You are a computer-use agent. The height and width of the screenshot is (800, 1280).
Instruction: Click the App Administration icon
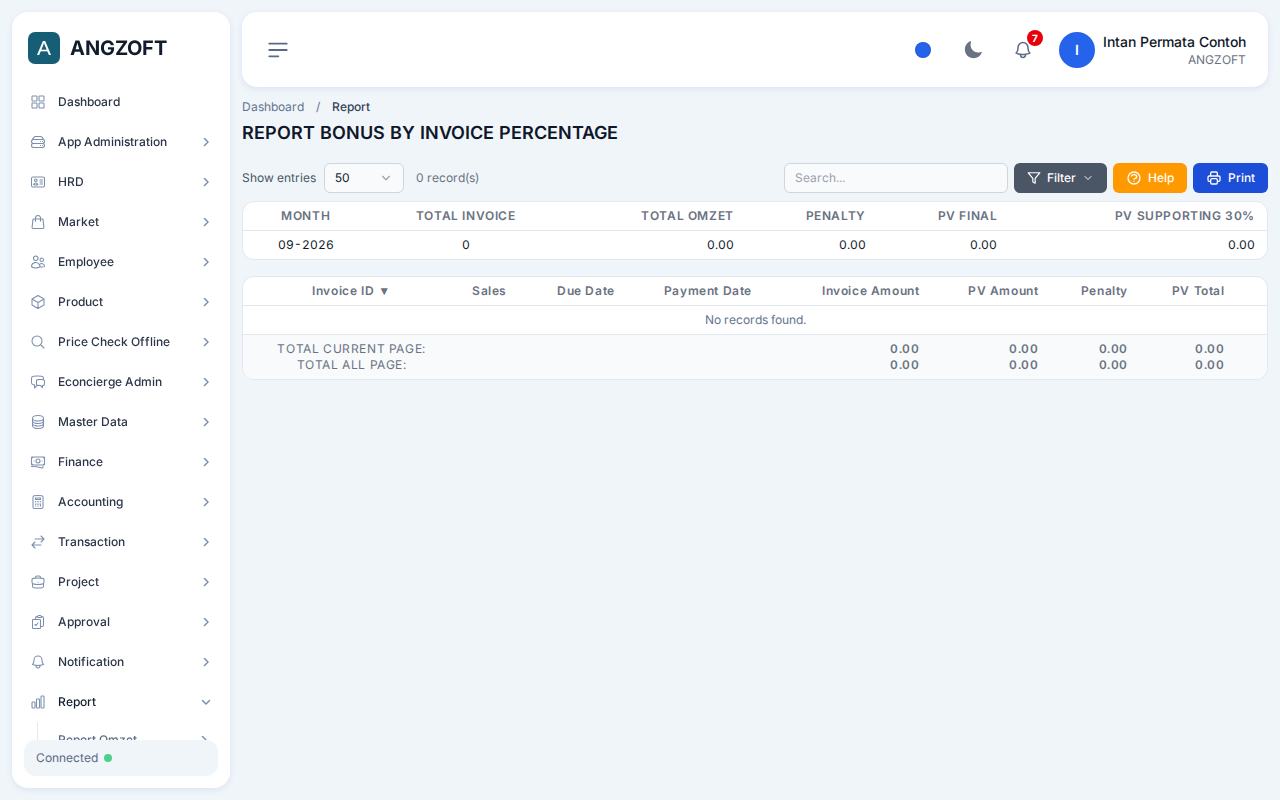point(38,142)
